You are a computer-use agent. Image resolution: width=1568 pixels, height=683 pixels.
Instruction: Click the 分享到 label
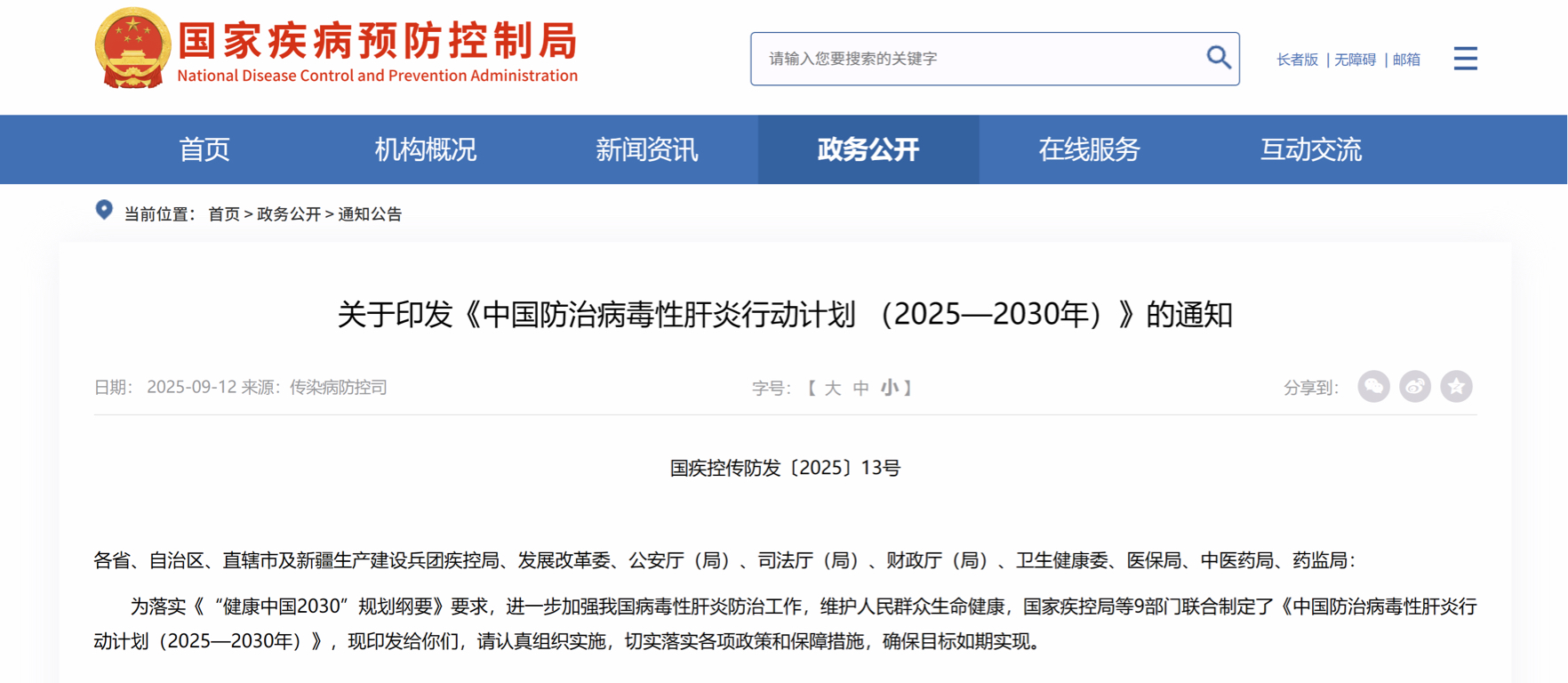1311,388
